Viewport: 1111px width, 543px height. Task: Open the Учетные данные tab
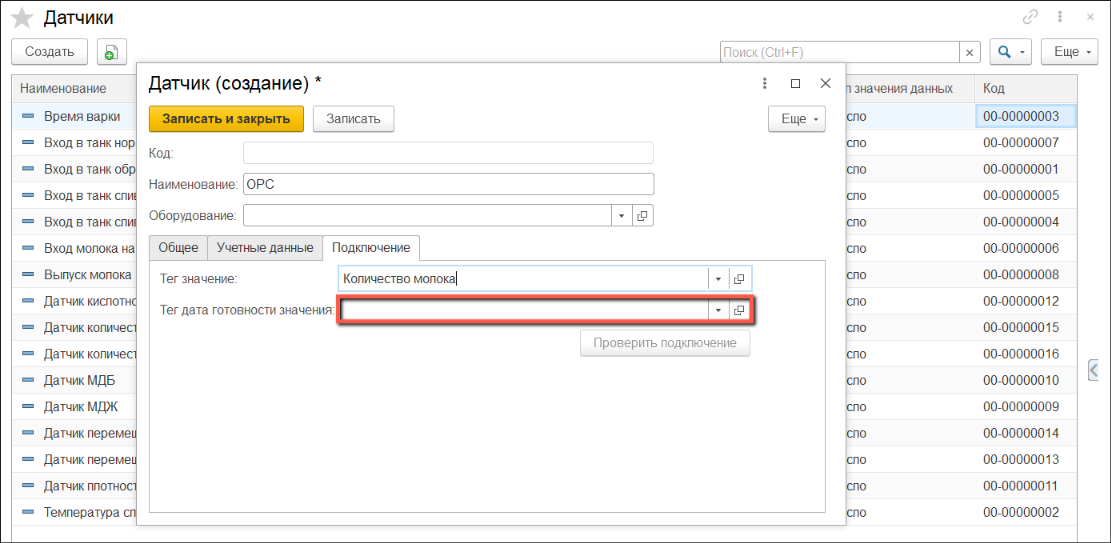265,247
